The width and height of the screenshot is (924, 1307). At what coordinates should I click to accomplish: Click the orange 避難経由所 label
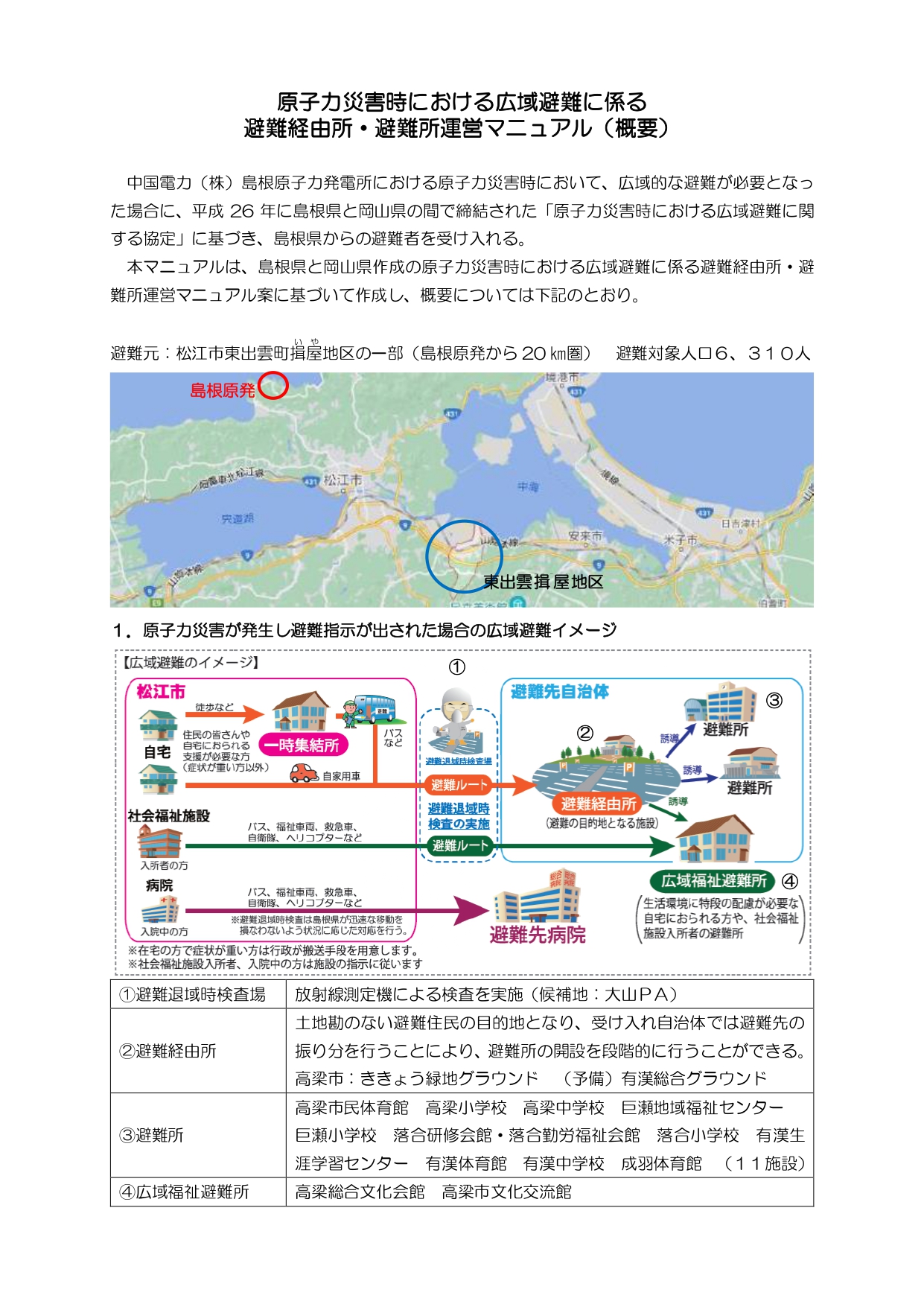pyautogui.click(x=599, y=804)
